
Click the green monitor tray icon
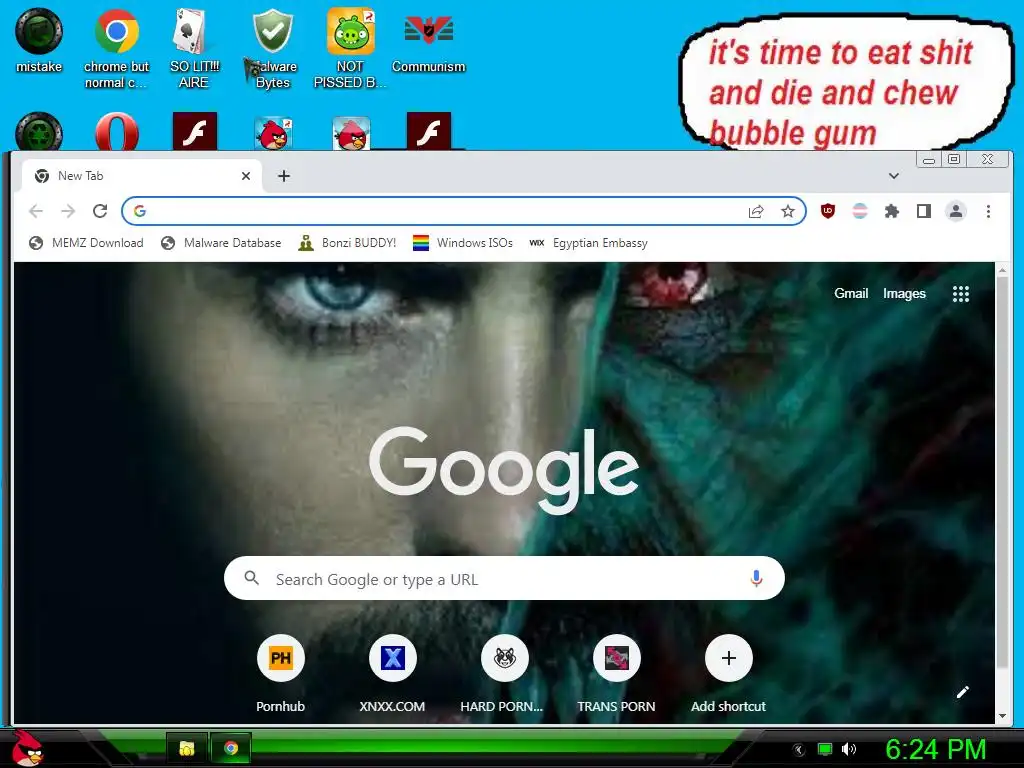[825, 749]
